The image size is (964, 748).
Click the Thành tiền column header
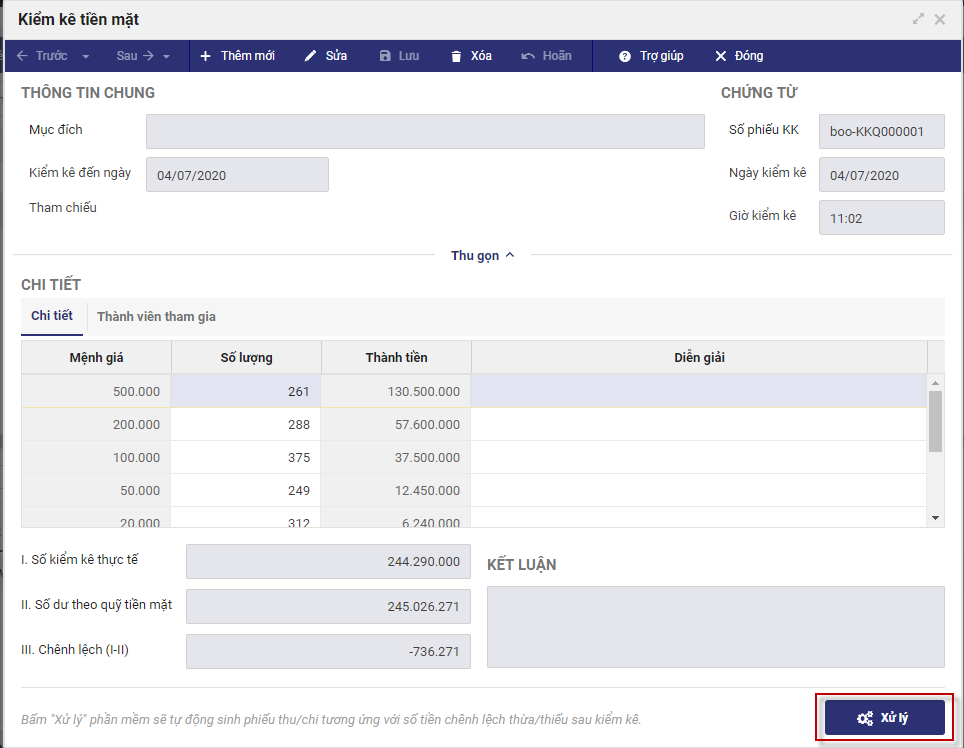397,357
